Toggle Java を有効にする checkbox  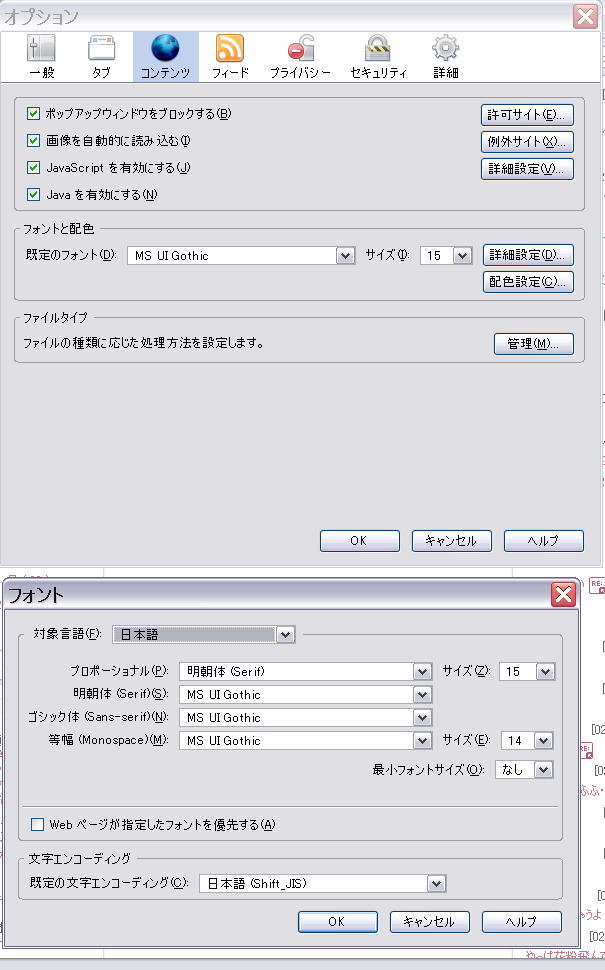coord(33,195)
